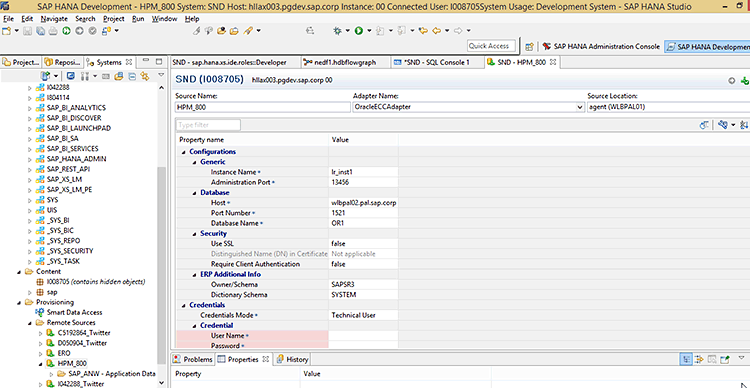Open the Adapter Name dropdown
The width and height of the screenshot is (750, 388).
(x=580, y=108)
